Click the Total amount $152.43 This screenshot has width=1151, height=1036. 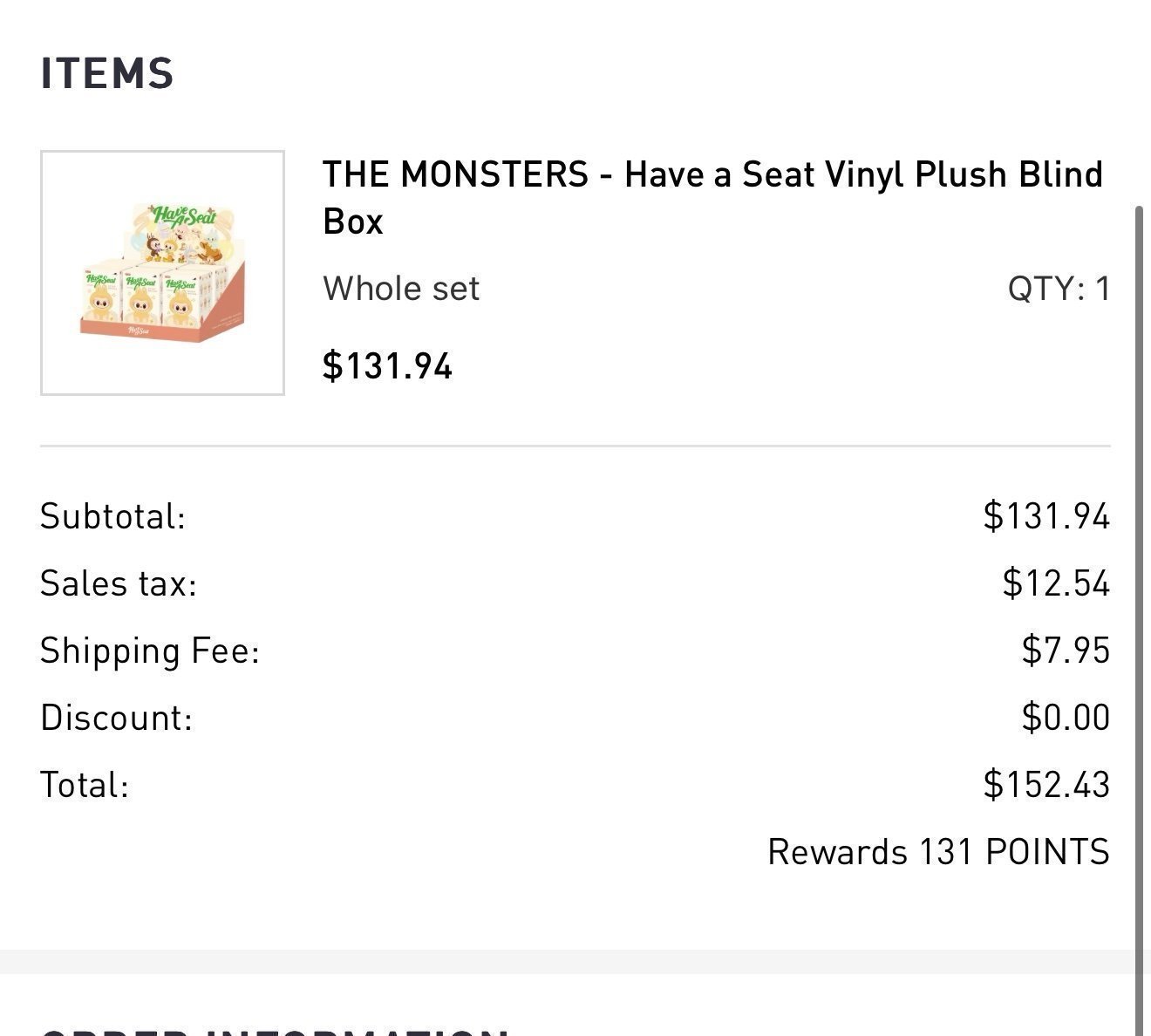coord(1046,785)
